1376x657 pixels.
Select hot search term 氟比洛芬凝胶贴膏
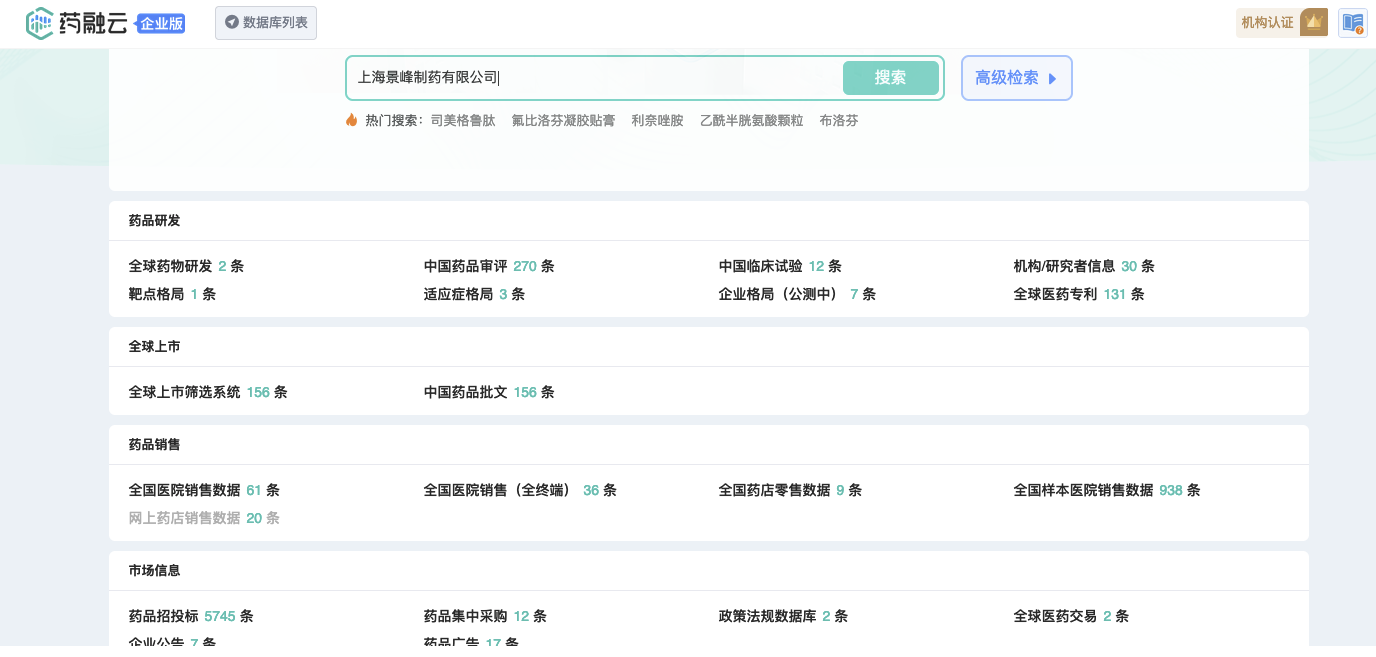(563, 121)
